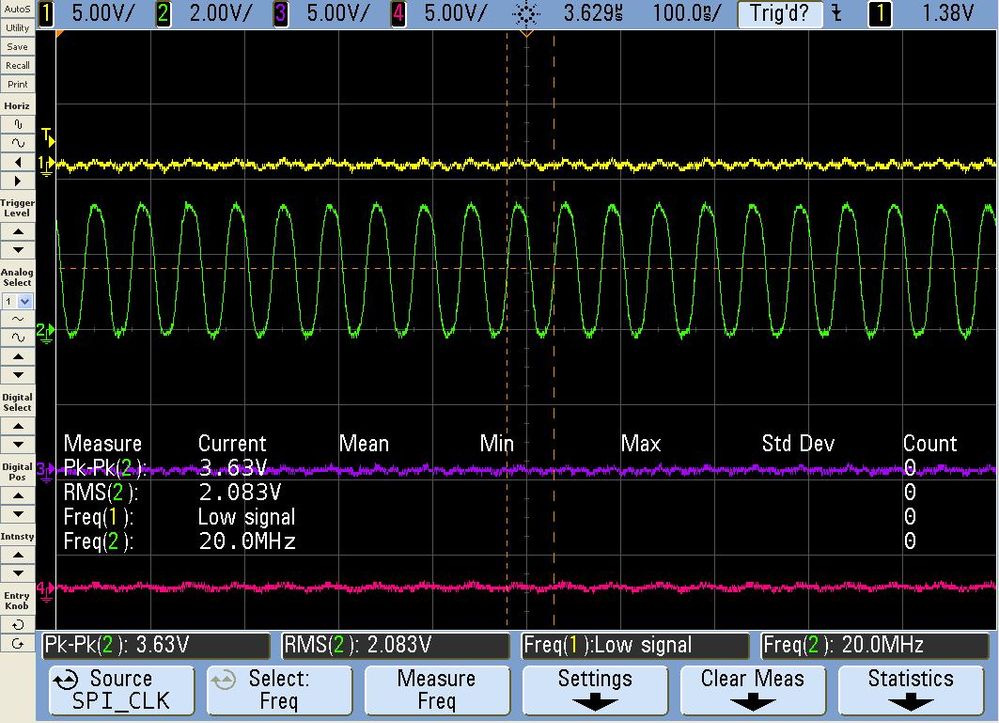The width and height of the screenshot is (999, 723).
Task: Toggle channel 1 yellow badge in top bar
Action: 46,13
